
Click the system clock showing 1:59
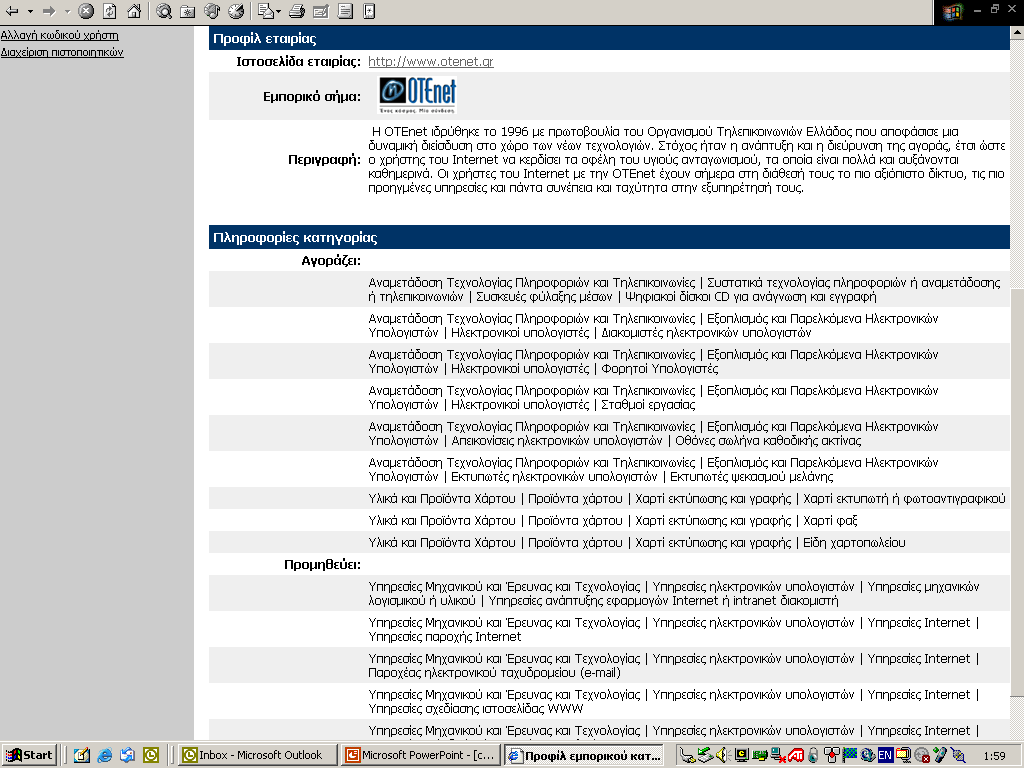(995, 756)
